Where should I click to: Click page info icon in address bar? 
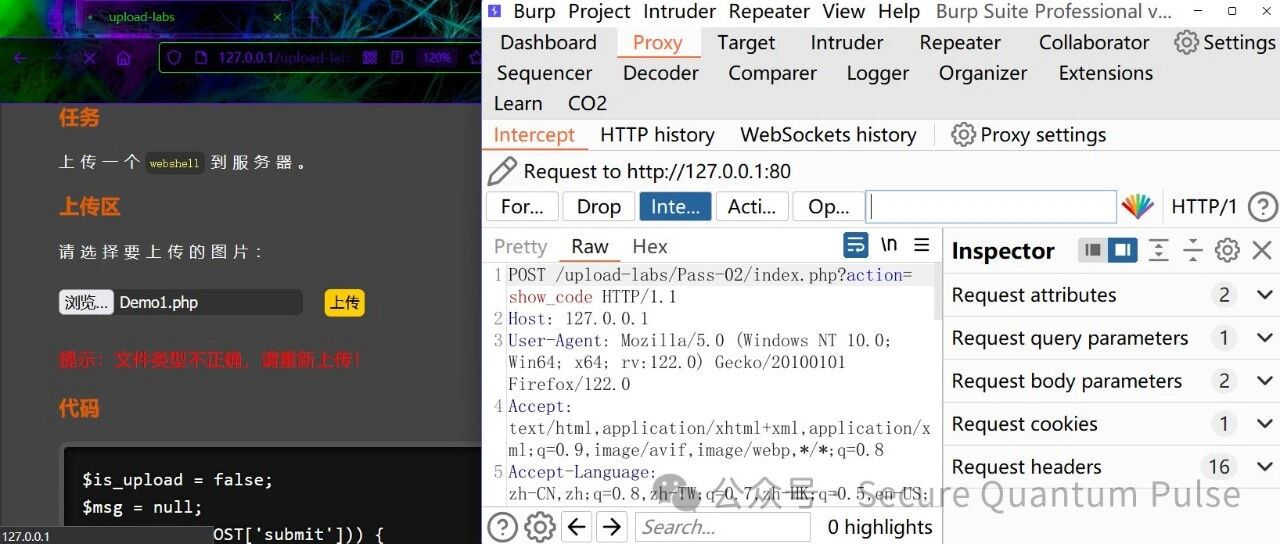coord(200,58)
